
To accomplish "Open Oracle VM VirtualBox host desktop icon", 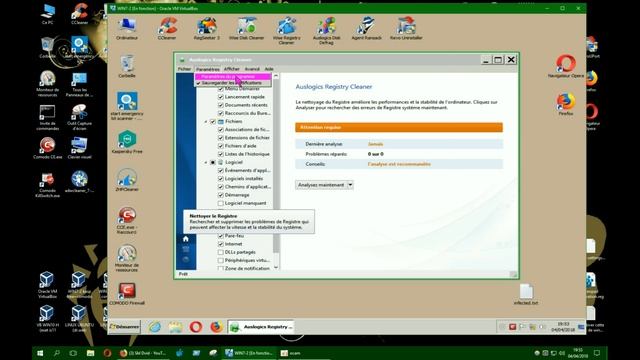I will 47,285.
